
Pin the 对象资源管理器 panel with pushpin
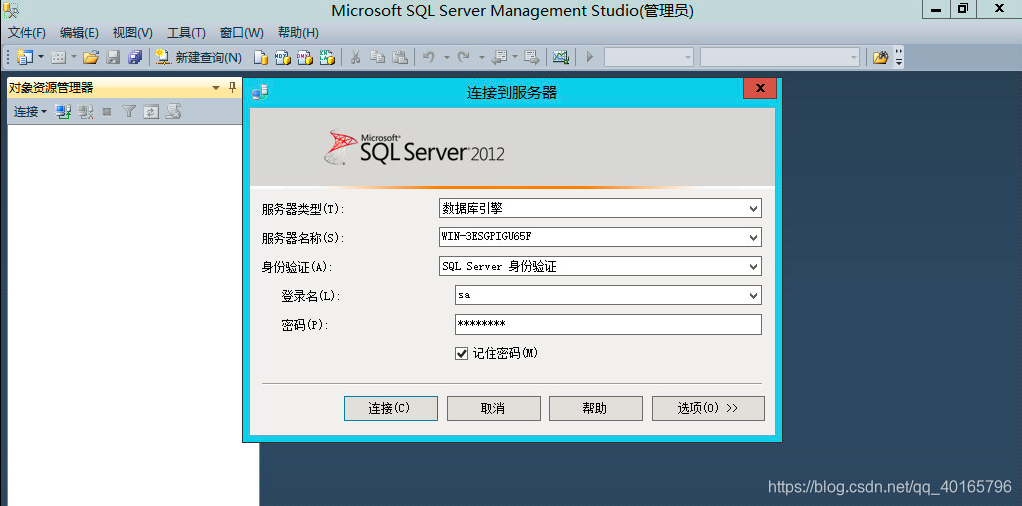pos(232,88)
